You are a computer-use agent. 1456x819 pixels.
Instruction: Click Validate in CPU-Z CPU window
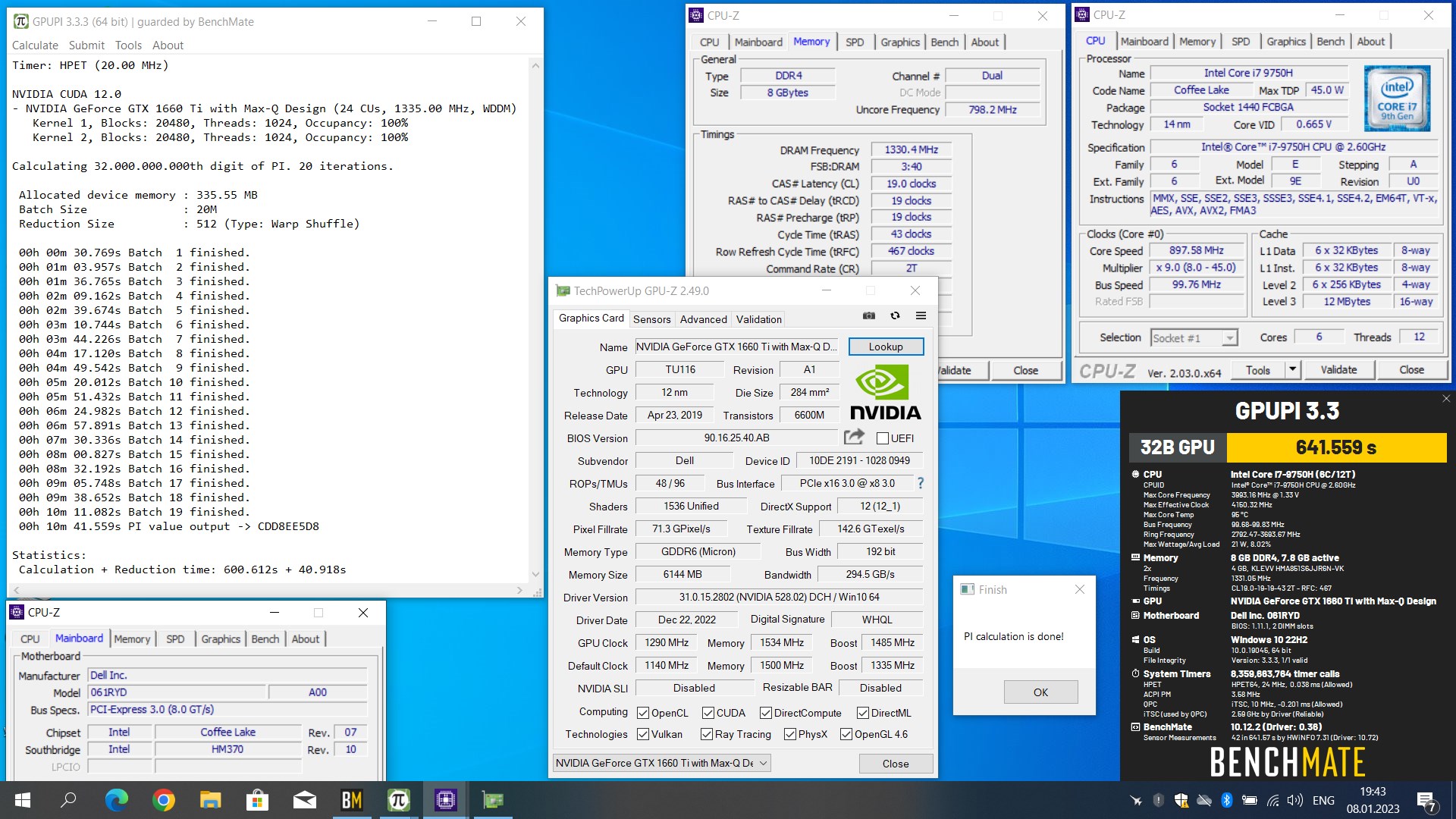click(x=1338, y=369)
